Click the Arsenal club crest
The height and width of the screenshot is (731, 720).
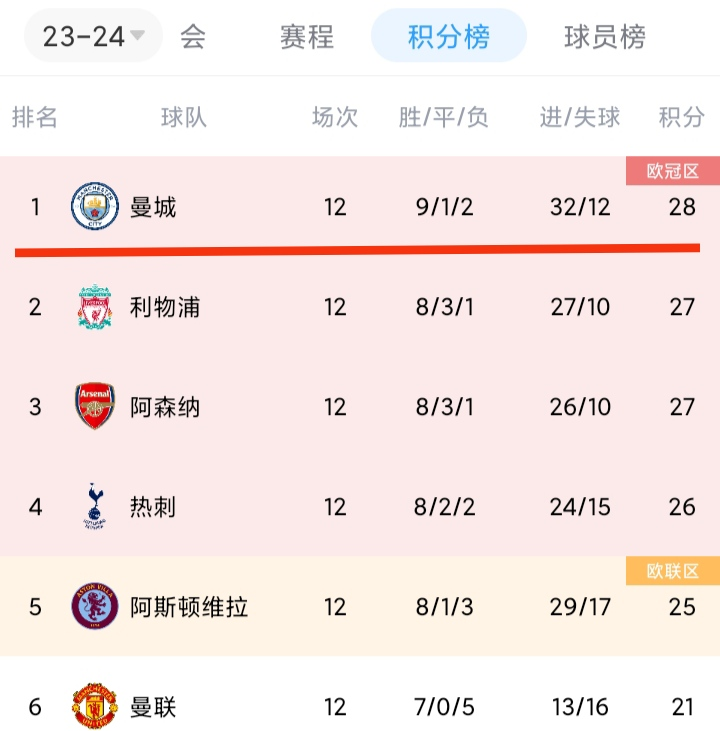tap(95, 407)
